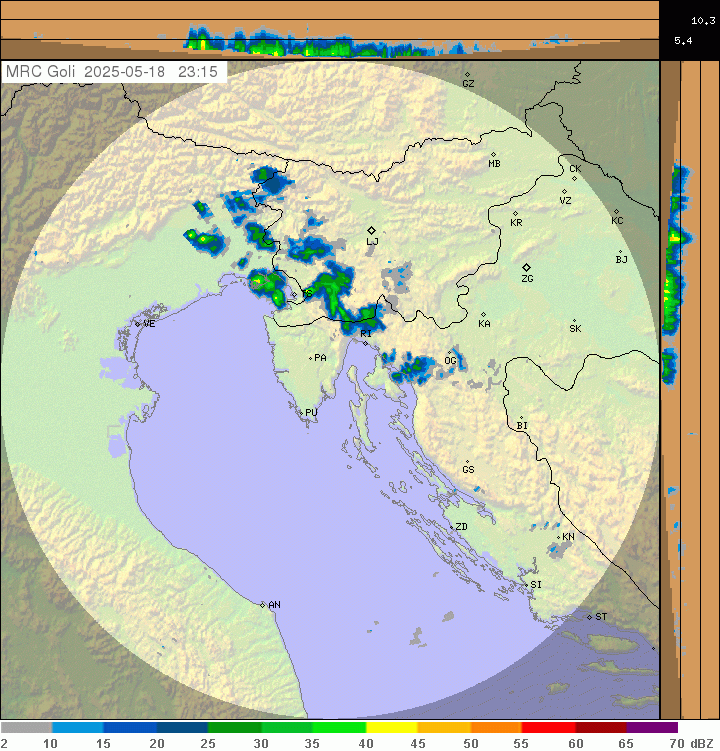
Task: Click the 10.3 height scale value
Action: point(703,21)
